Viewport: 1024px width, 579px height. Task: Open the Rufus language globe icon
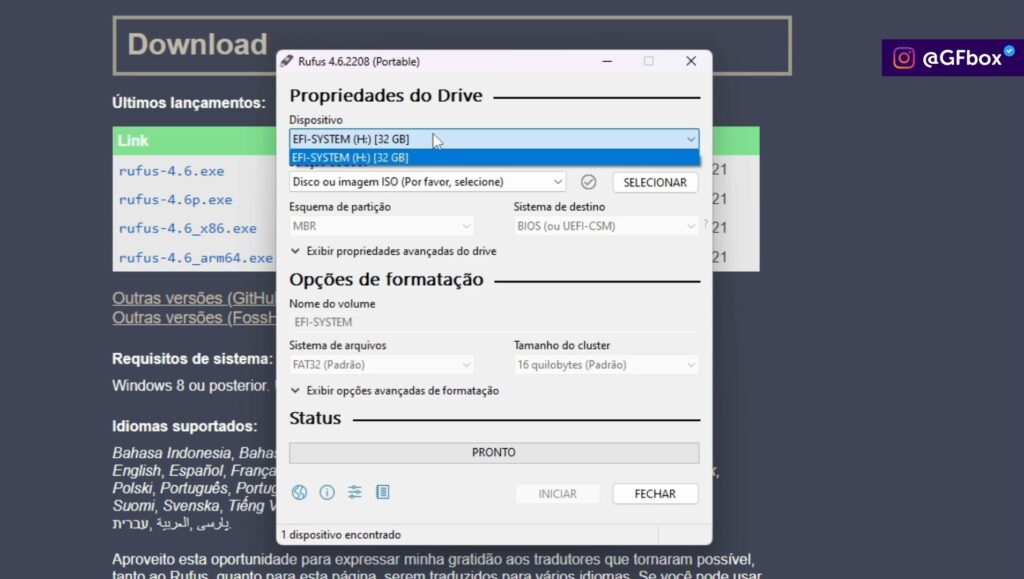pos(299,492)
